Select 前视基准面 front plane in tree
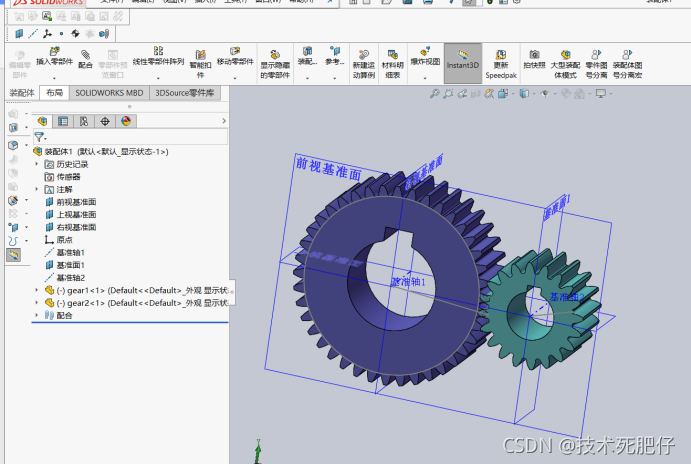Image resolution: width=691 pixels, height=464 pixels. pyautogui.click(x=71, y=202)
